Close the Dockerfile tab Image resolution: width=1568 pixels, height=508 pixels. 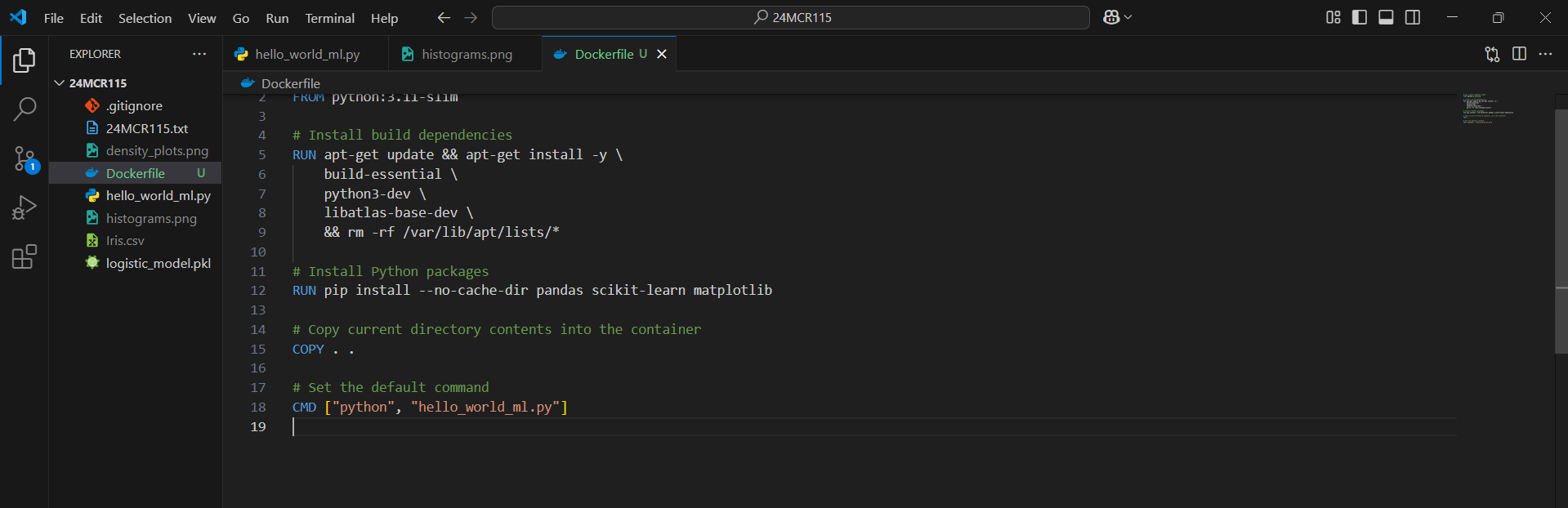click(x=662, y=54)
